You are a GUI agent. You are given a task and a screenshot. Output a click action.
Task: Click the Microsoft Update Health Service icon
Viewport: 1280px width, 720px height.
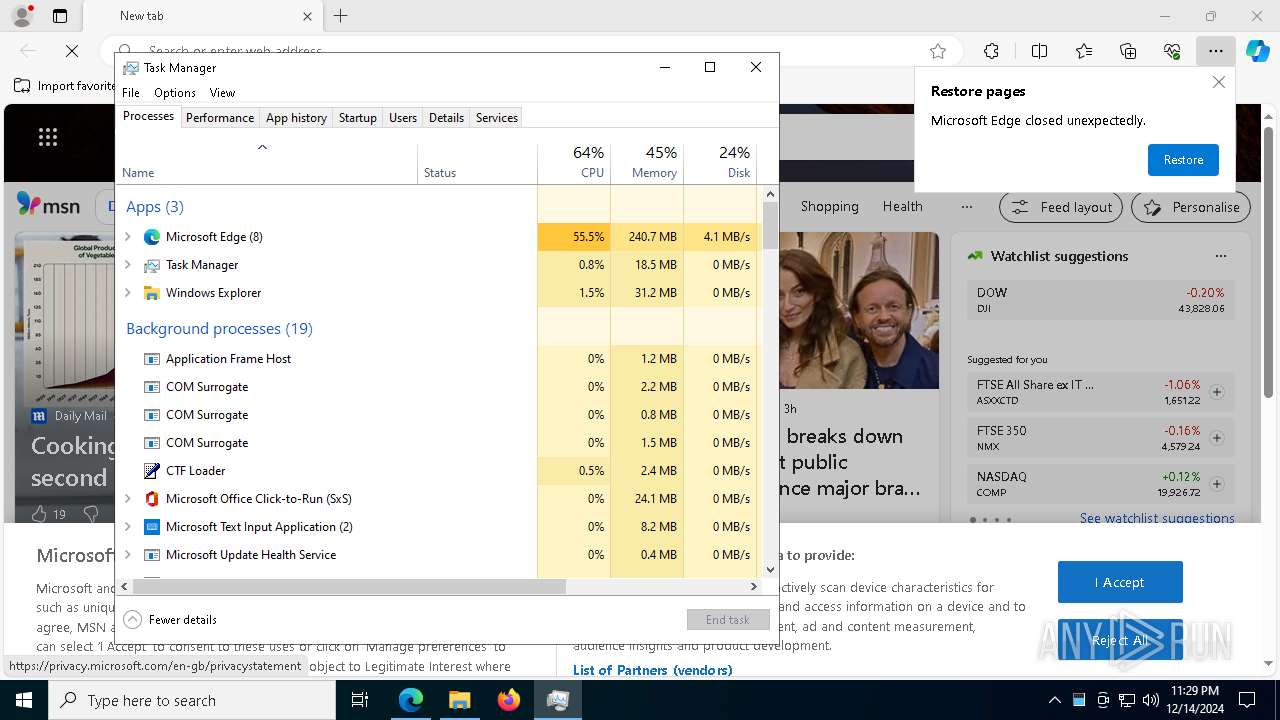point(152,555)
